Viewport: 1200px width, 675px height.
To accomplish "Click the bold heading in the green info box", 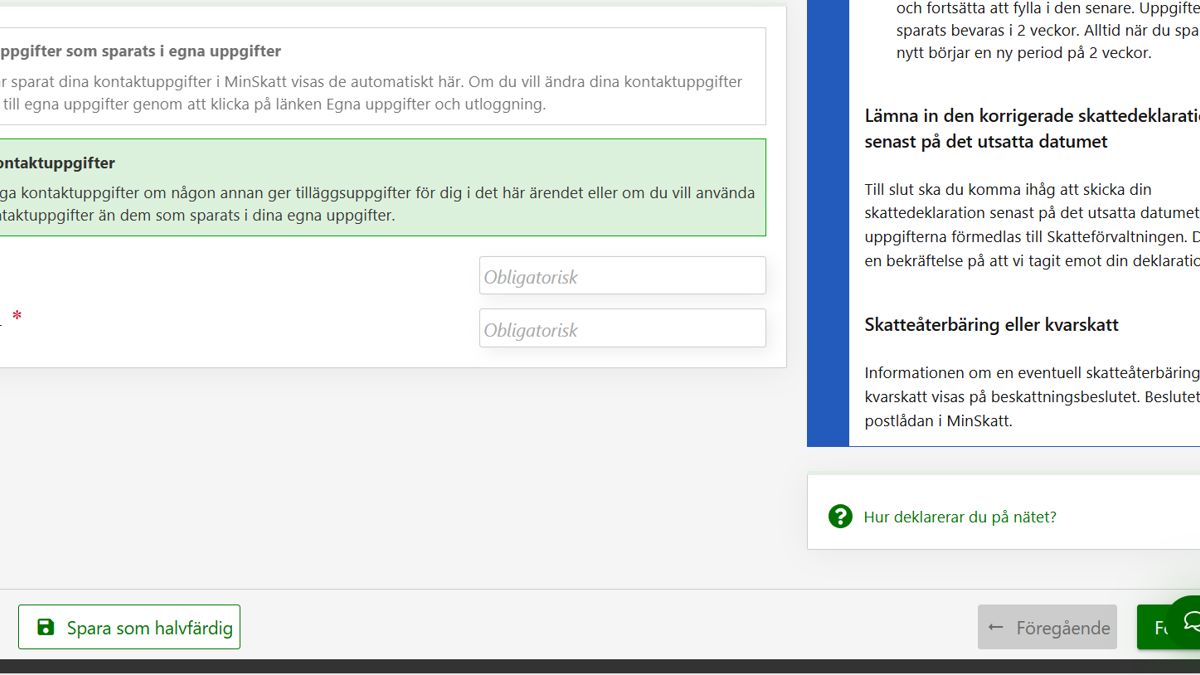I will click(x=57, y=163).
